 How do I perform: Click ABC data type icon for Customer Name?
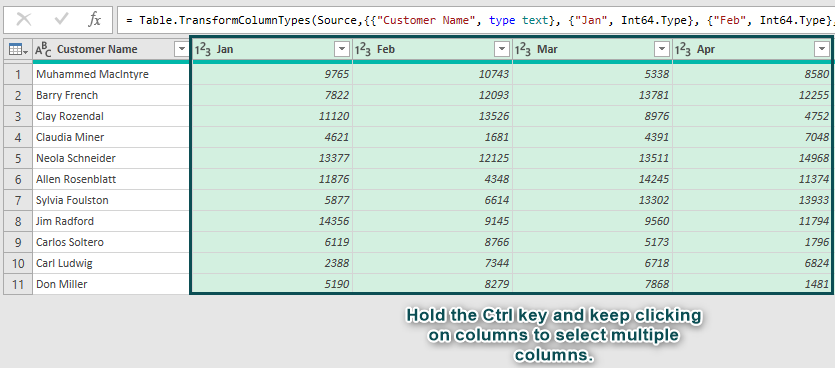[43, 50]
